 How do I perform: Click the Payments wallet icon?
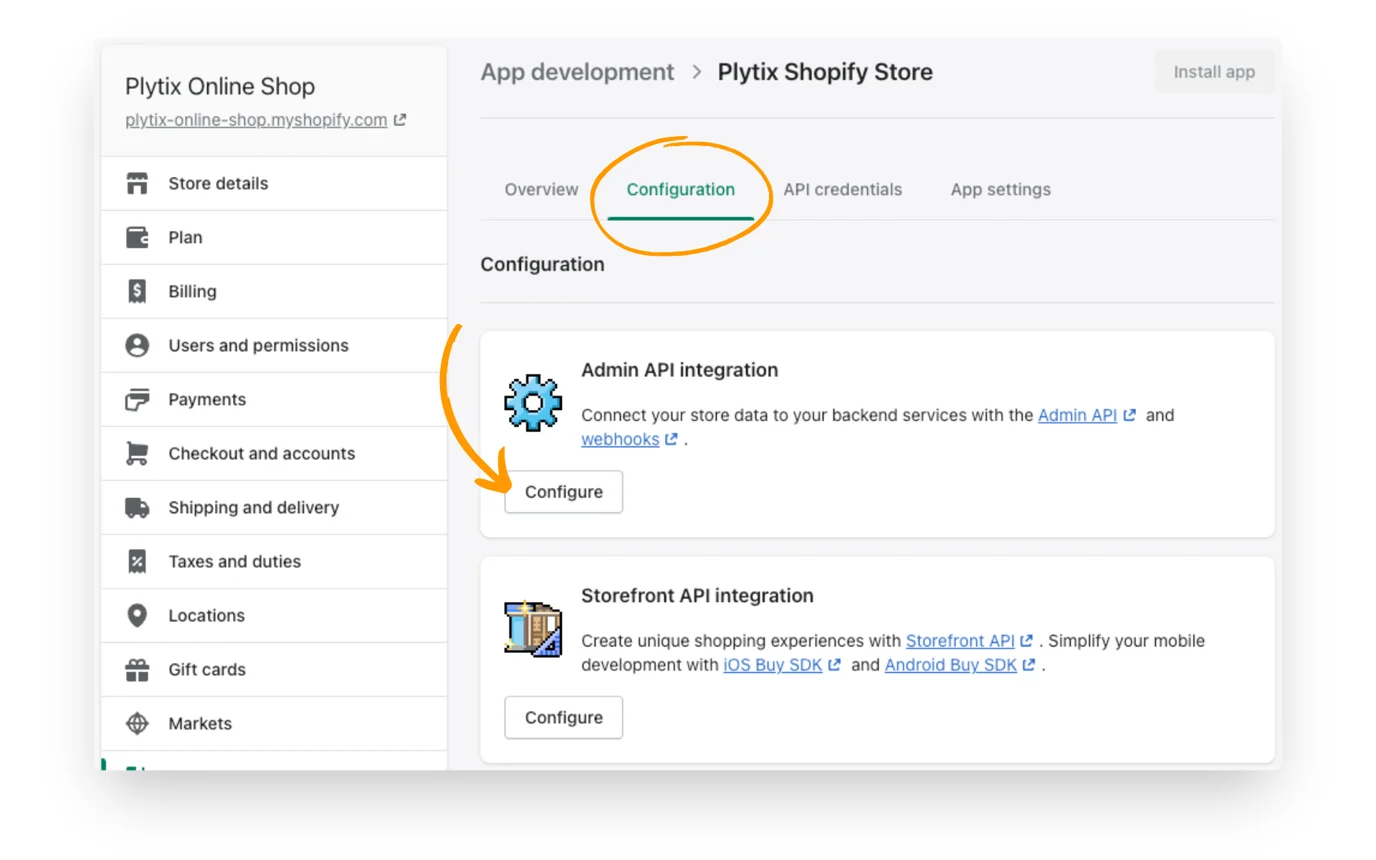coord(140,399)
